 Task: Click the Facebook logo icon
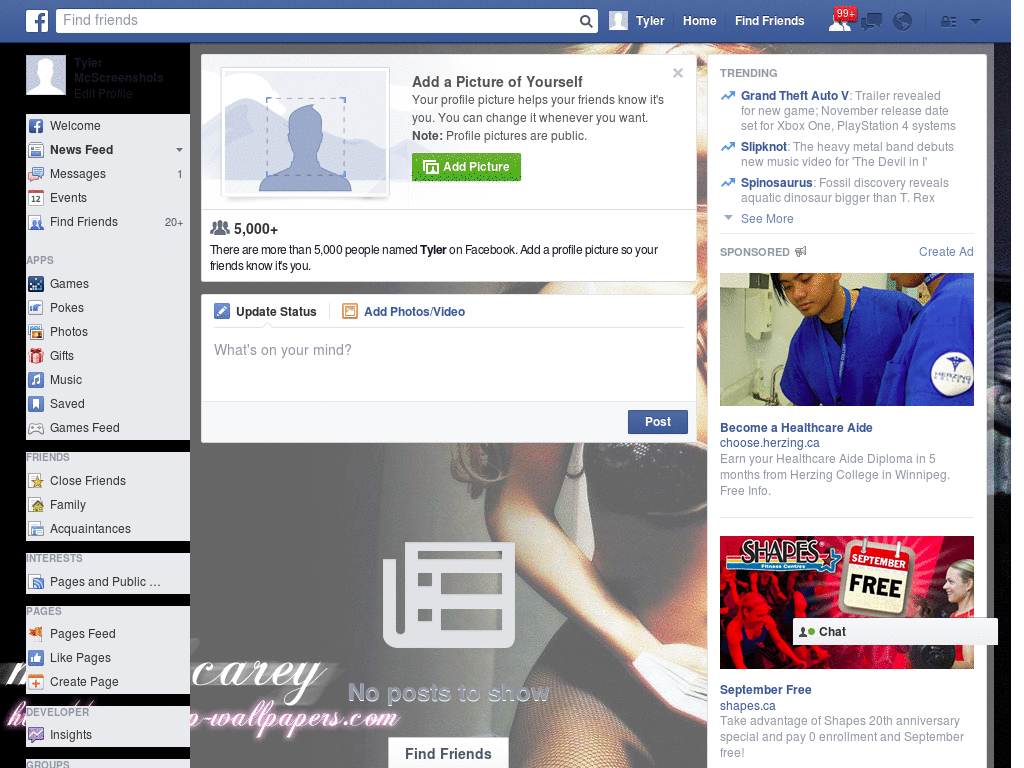point(37,21)
